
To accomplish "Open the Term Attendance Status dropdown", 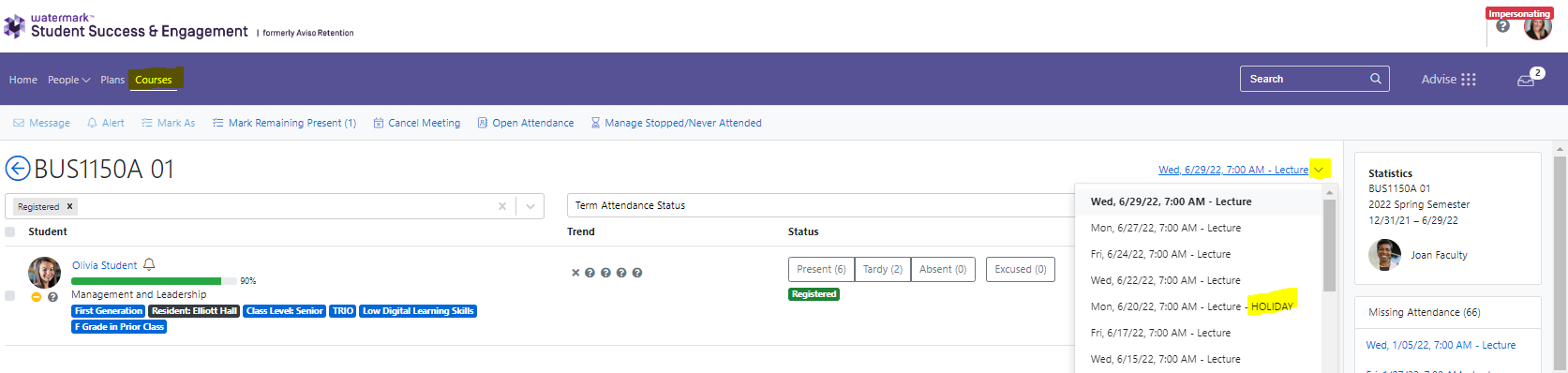I will (820, 205).
